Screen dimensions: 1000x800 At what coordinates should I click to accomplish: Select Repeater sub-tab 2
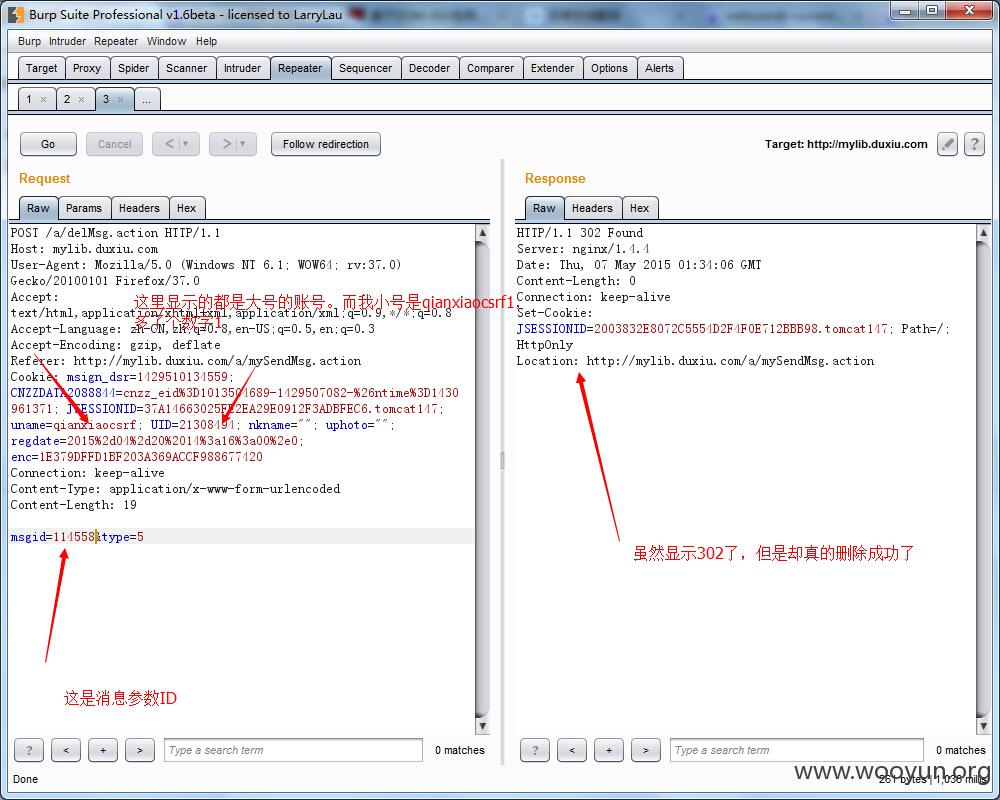pyautogui.click(x=67, y=100)
